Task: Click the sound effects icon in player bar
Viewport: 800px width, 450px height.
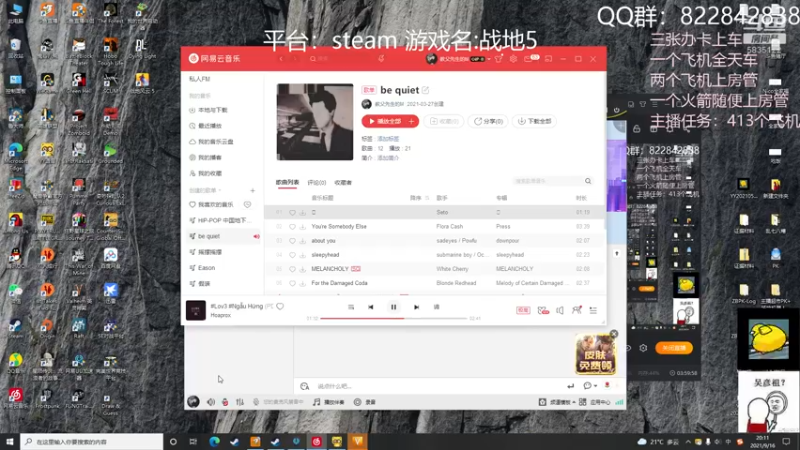Action: tap(543, 310)
